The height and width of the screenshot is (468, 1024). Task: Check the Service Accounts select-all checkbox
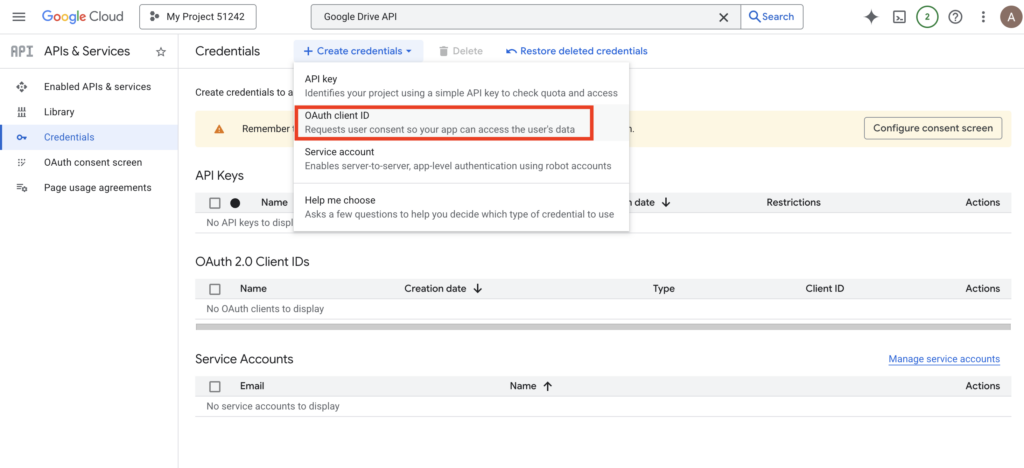coord(215,386)
